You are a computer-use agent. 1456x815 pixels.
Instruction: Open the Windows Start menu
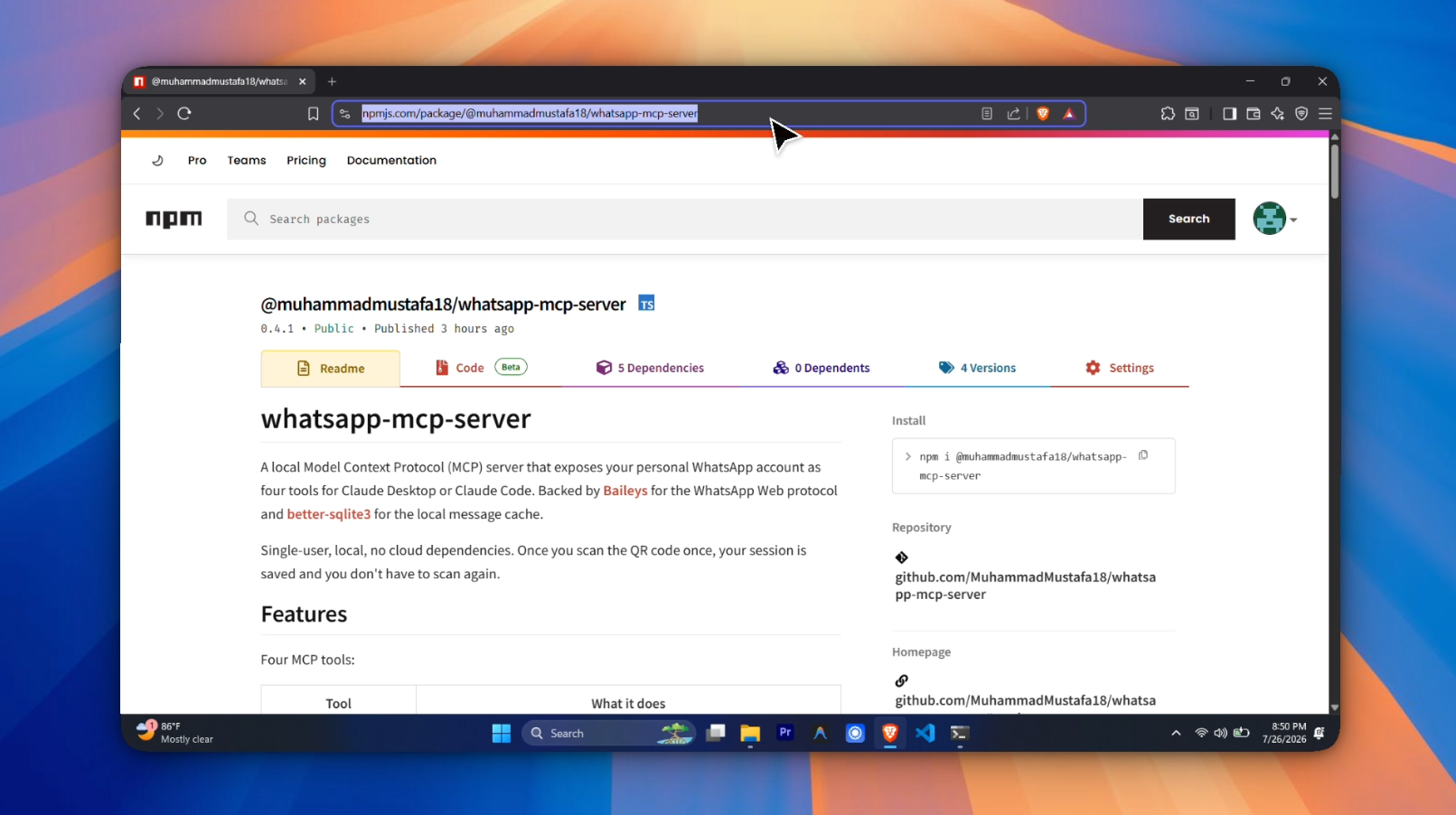click(x=502, y=734)
